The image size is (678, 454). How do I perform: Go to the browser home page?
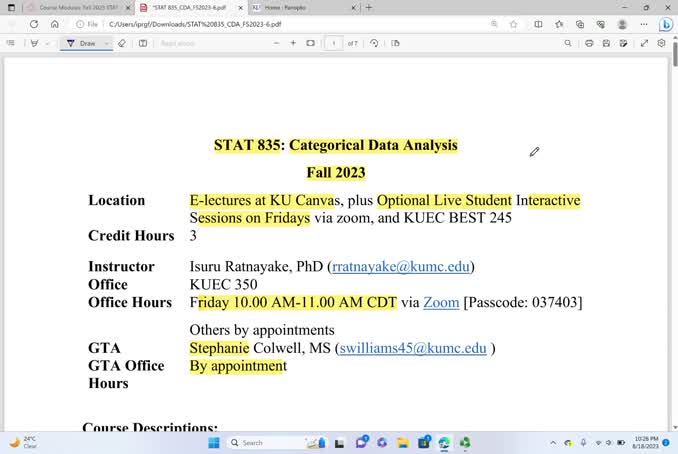tap(54, 24)
